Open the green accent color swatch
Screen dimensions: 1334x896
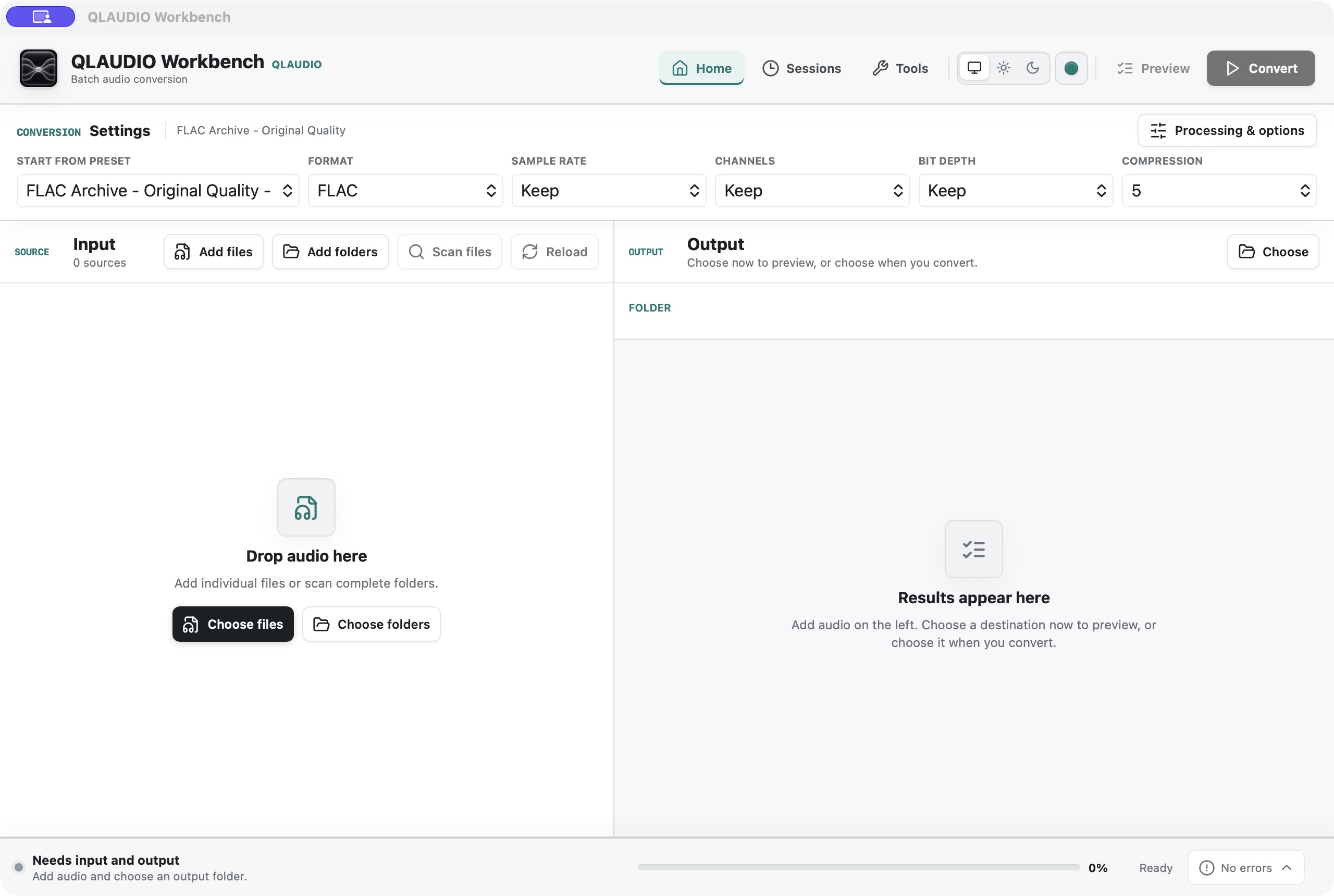pos(1071,68)
